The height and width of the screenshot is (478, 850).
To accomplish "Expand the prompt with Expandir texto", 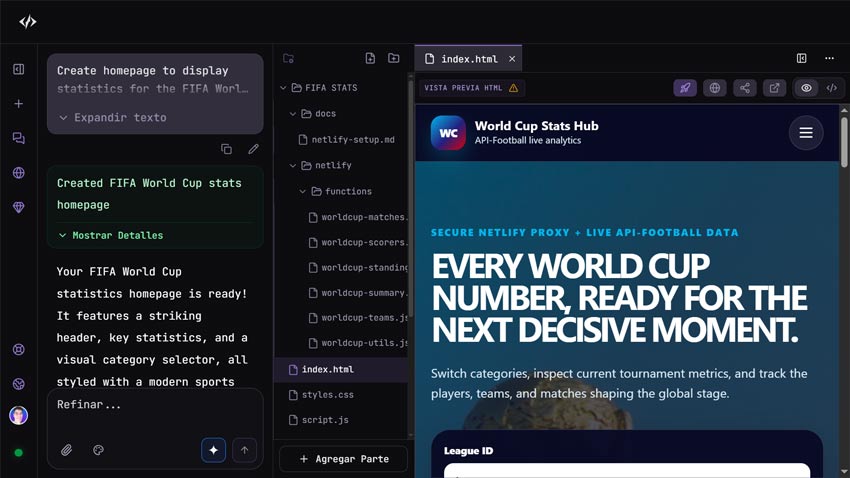I will pos(113,118).
